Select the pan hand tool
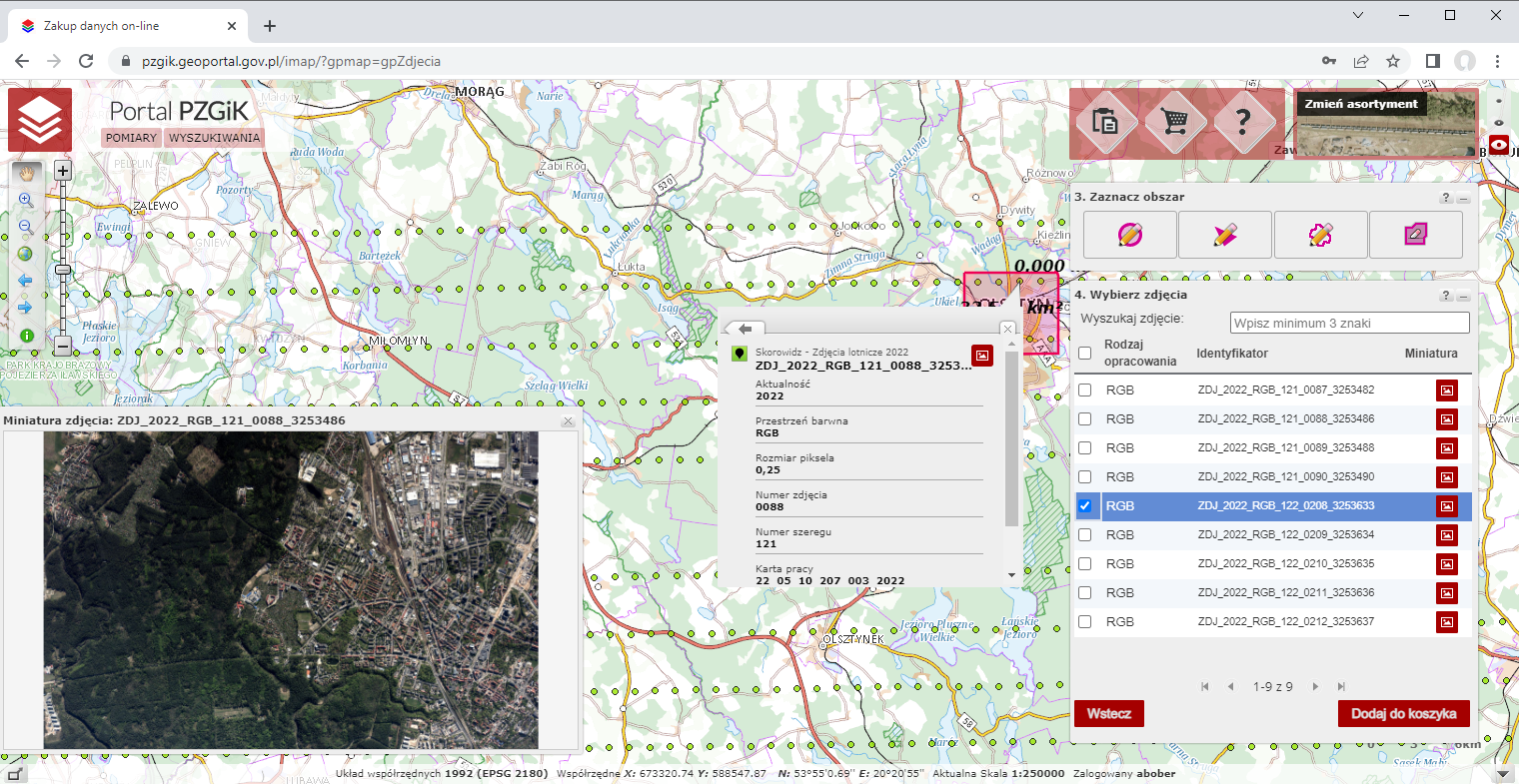Viewport: 1519px width, 784px height. (26, 173)
